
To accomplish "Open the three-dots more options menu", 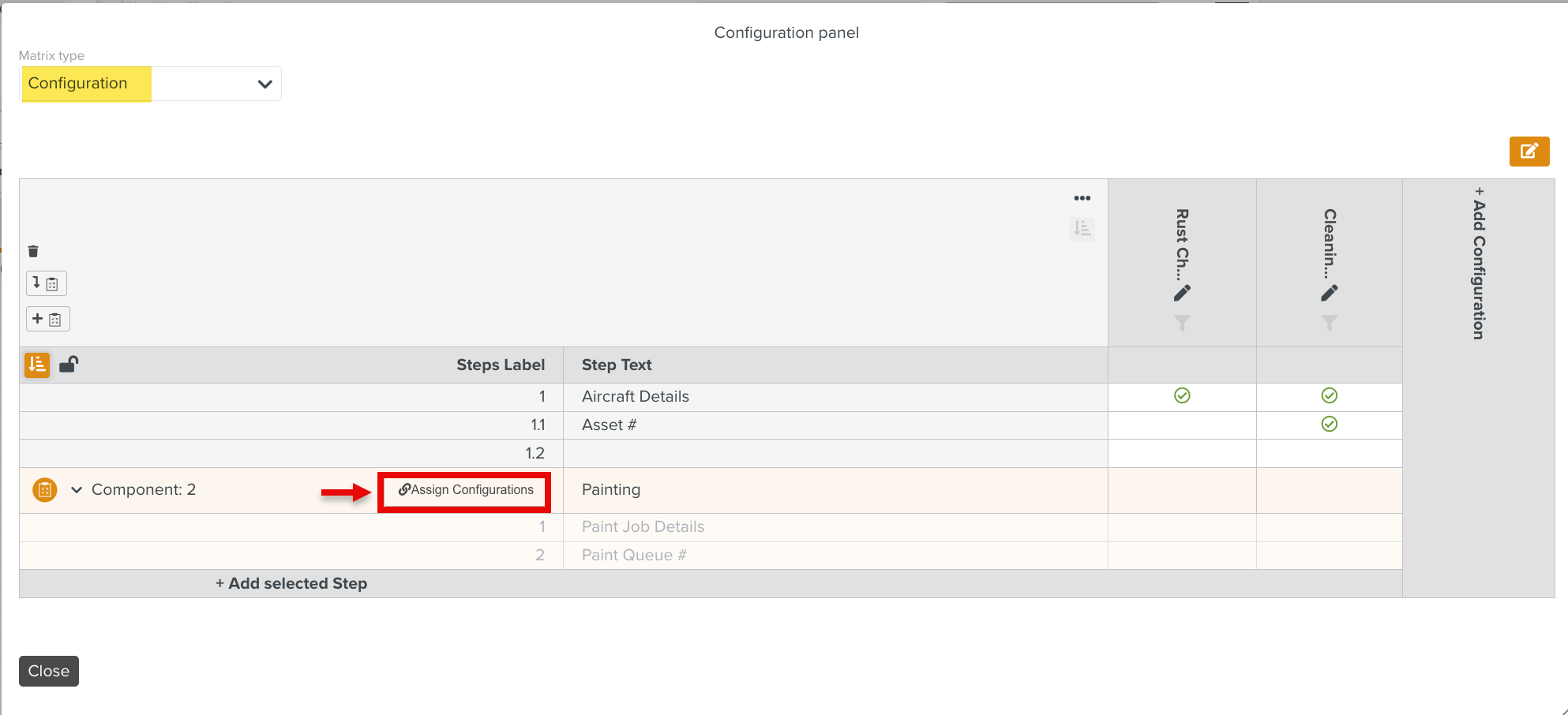I will point(1082,198).
